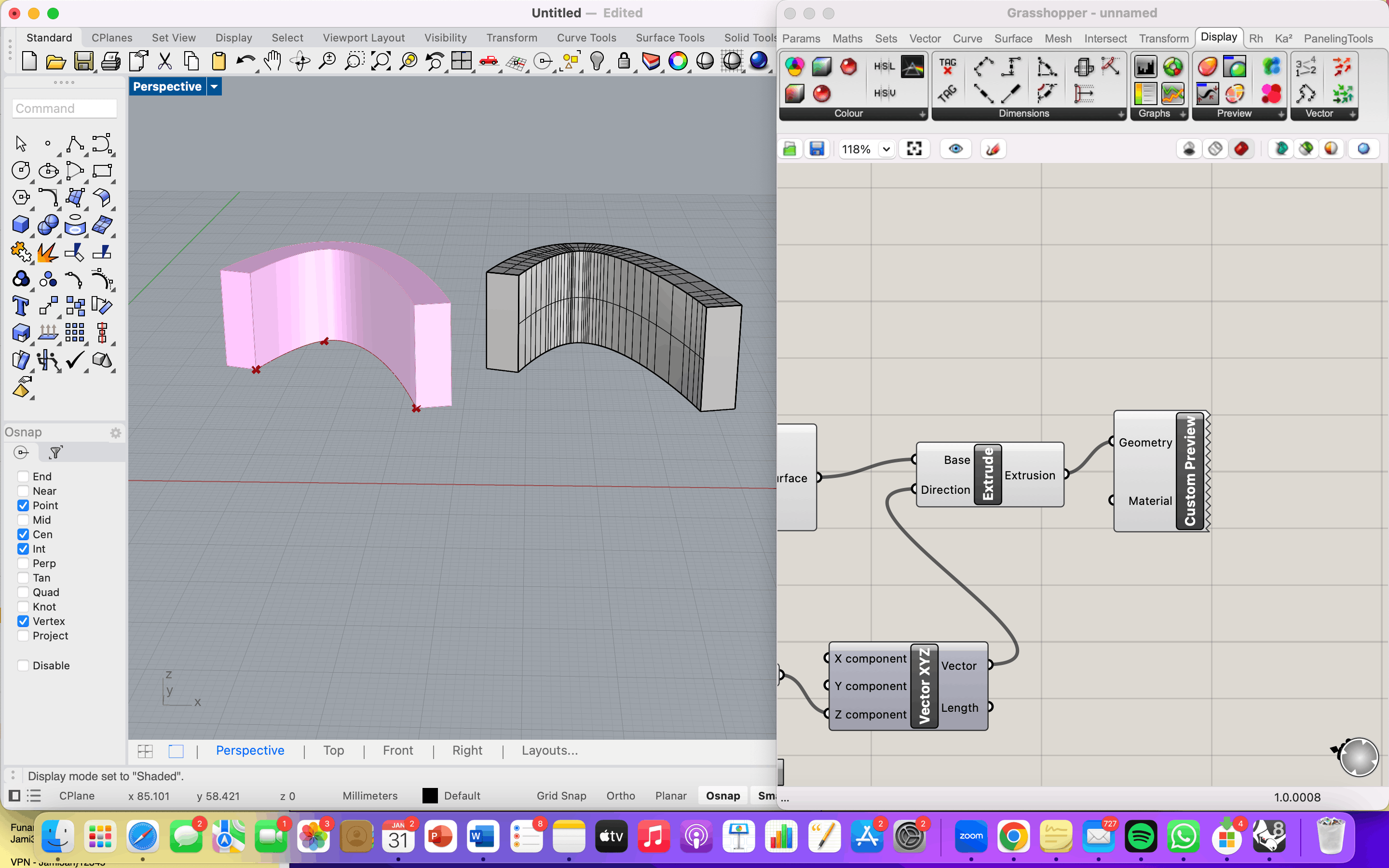The height and width of the screenshot is (868, 1389).
Task: Open the 118% zoom dropdown
Action: (x=885, y=149)
